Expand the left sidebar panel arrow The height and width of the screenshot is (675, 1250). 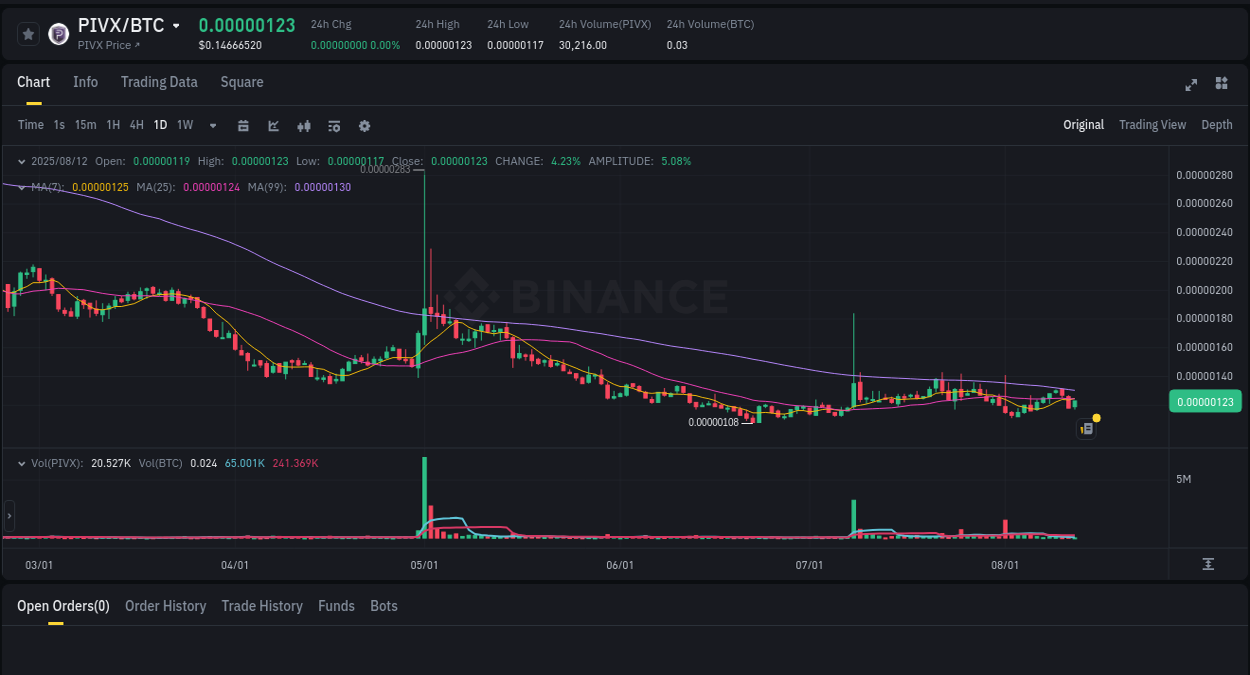(x=9, y=515)
